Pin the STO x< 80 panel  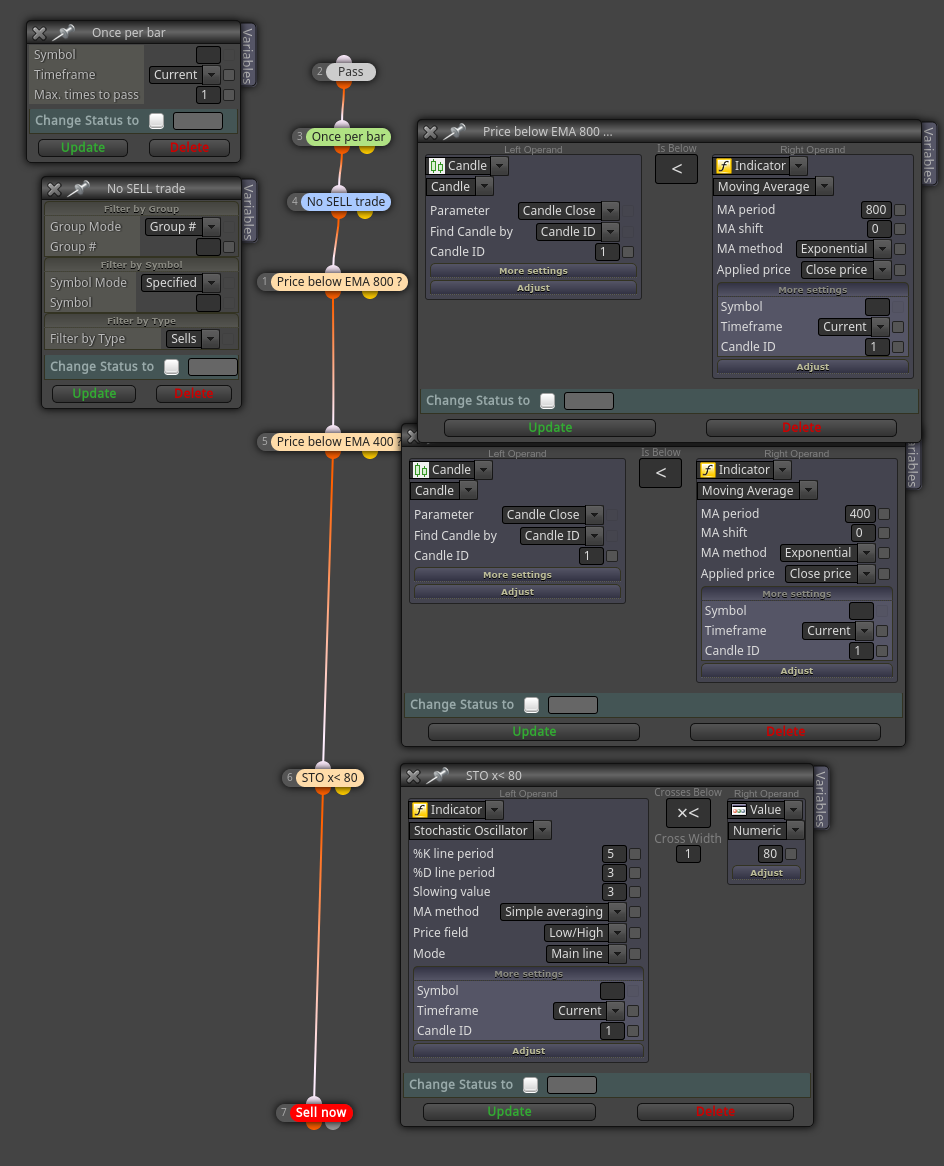(438, 776)
